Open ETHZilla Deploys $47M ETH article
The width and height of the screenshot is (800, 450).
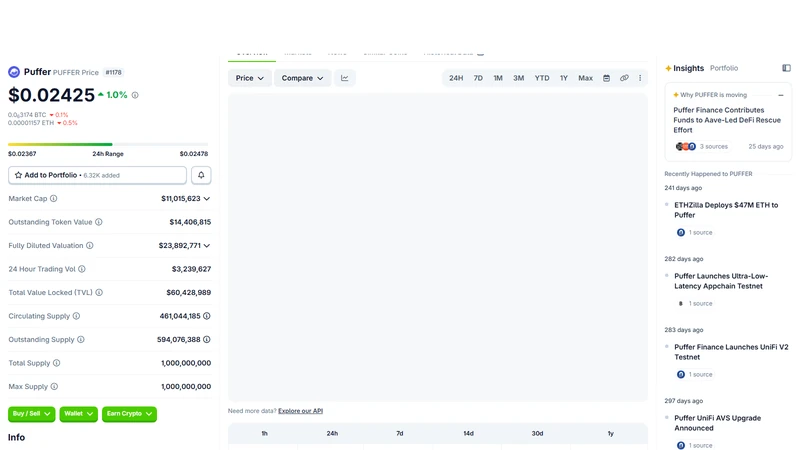pyautogui.click(x=726, y=210)
